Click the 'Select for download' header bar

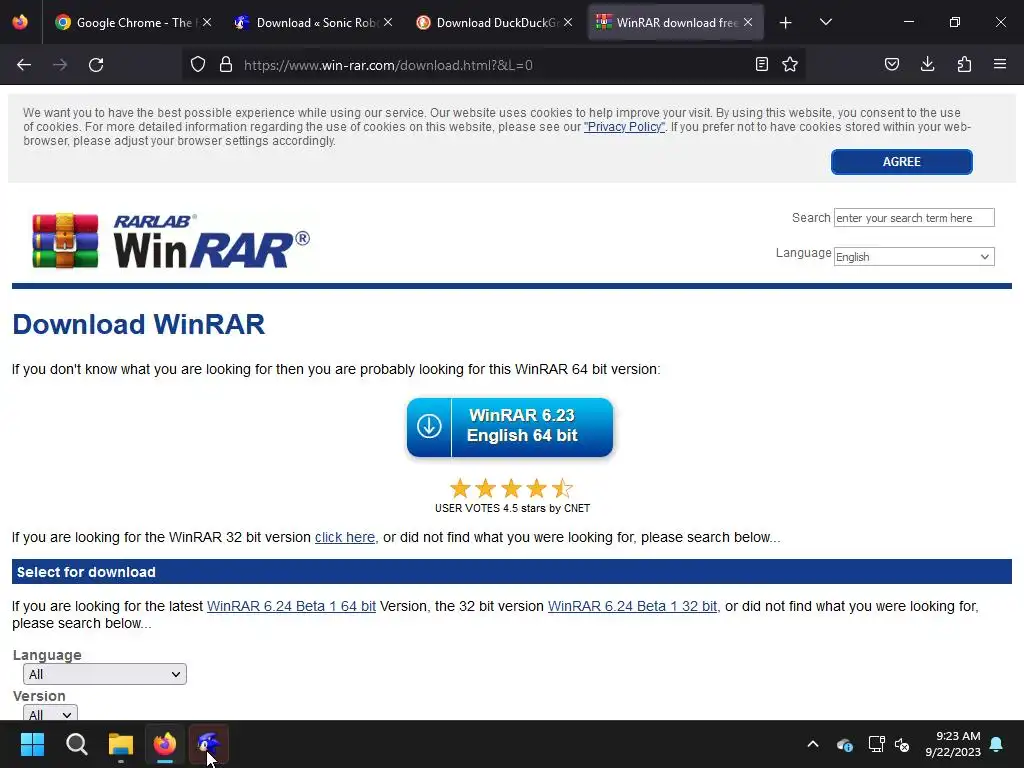point(512,572)
